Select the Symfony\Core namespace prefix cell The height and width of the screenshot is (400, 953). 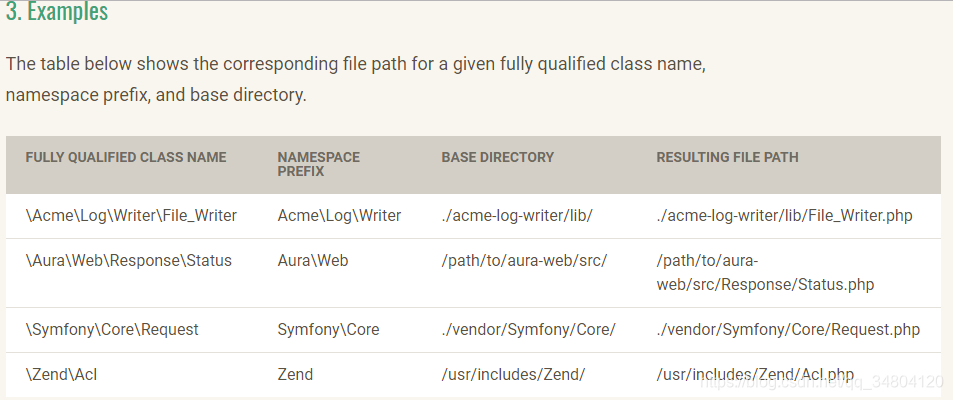click(x=328, y=329)
